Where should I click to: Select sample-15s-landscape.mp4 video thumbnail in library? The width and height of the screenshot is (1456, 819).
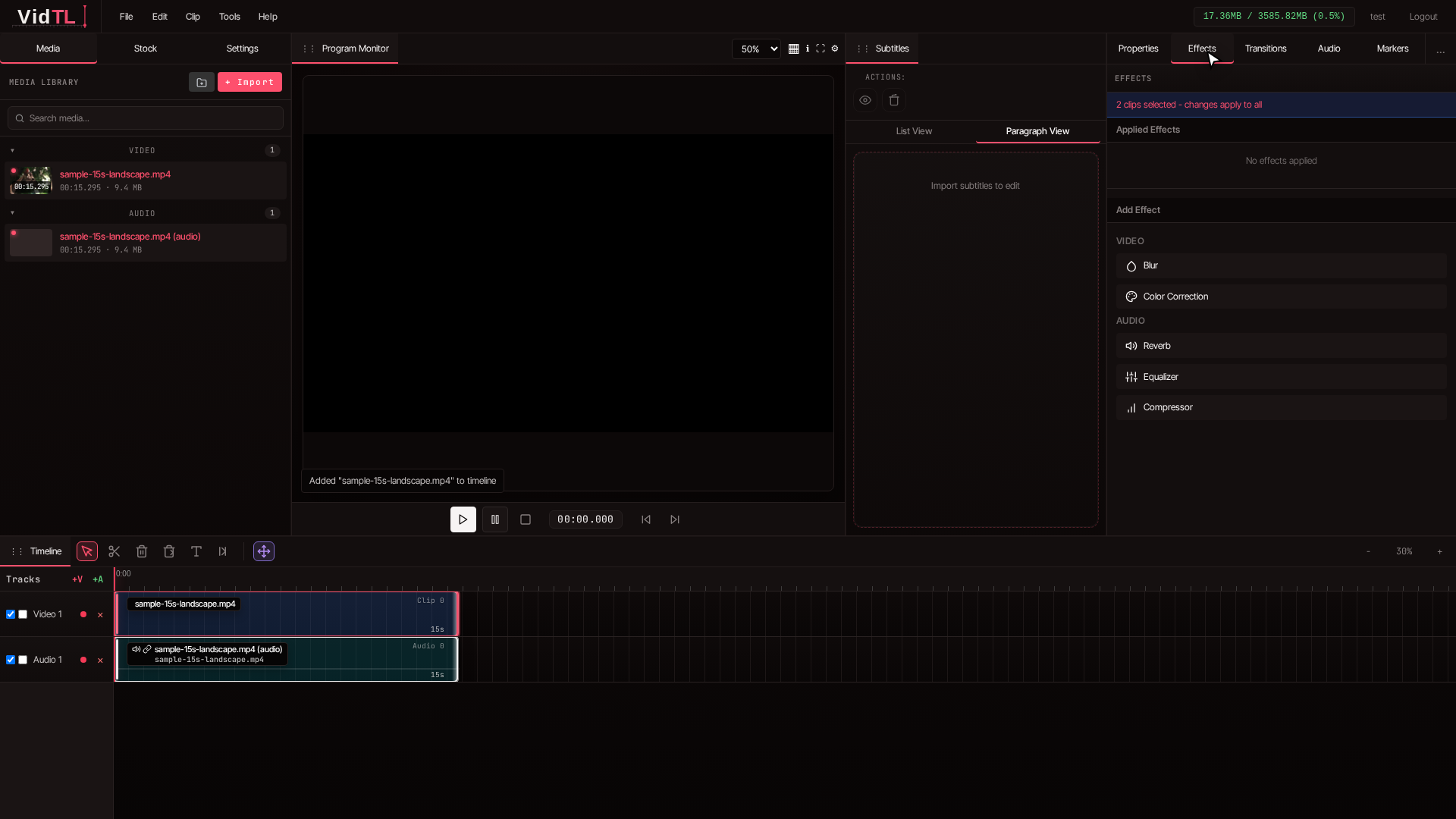tap(31, 180)
